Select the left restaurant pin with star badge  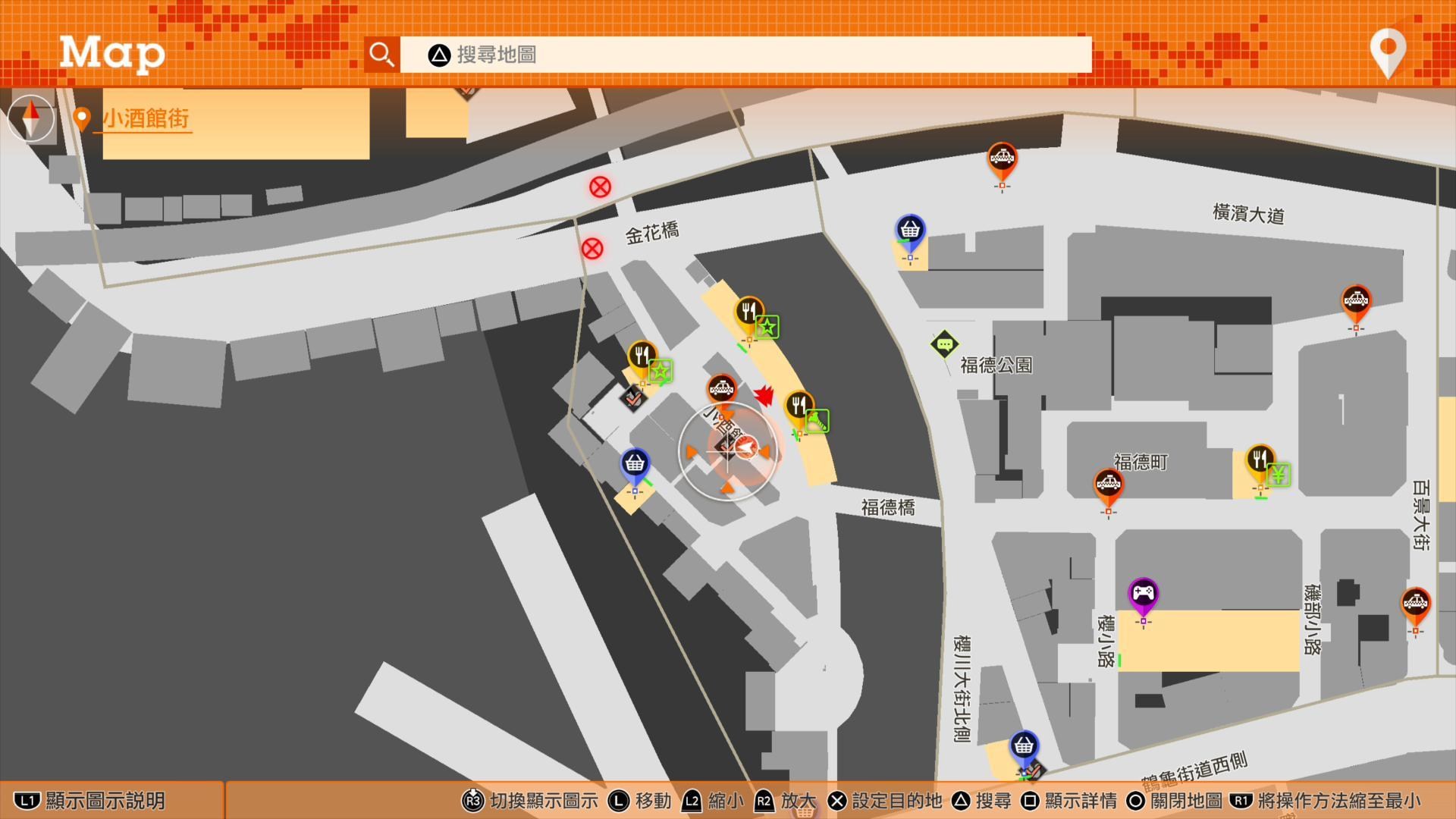[x=642, y=359]
